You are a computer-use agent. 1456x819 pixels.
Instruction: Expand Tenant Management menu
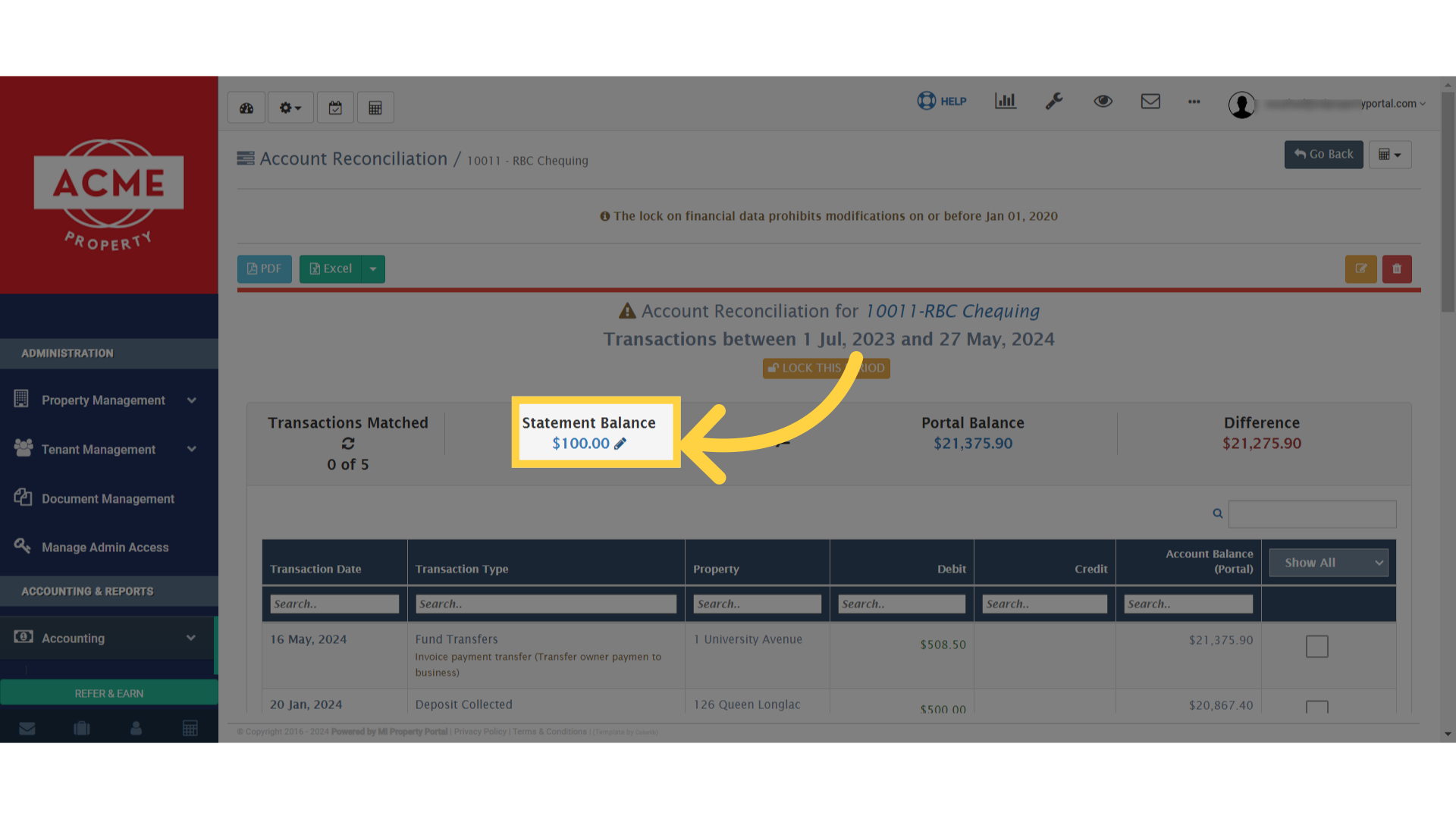click(x=109, y=450)
